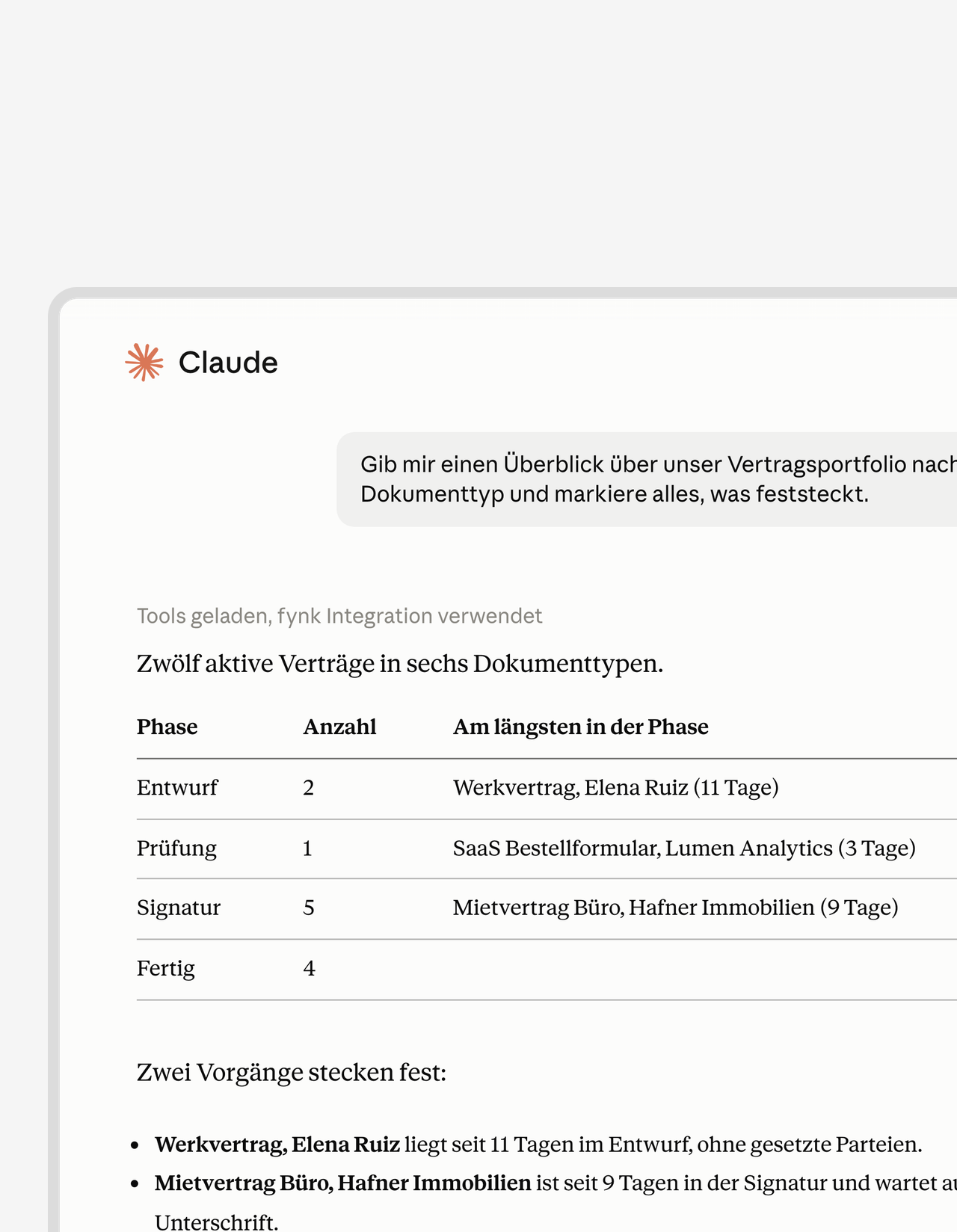Click count '2' in the Entwurf row
The width and height of the screenshot is (957, 1232).
(309, 788)
